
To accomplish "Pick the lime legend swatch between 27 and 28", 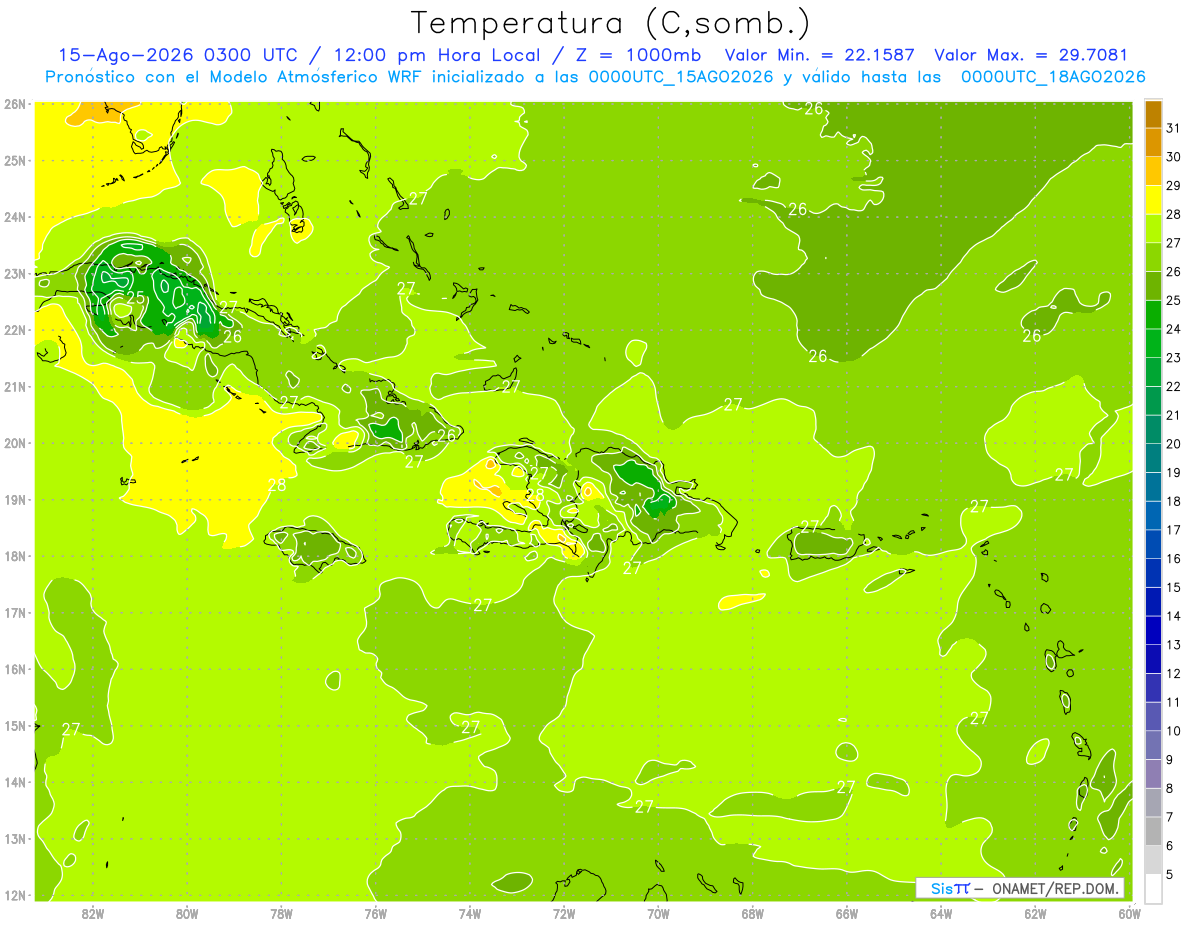I will [1153, 229].
